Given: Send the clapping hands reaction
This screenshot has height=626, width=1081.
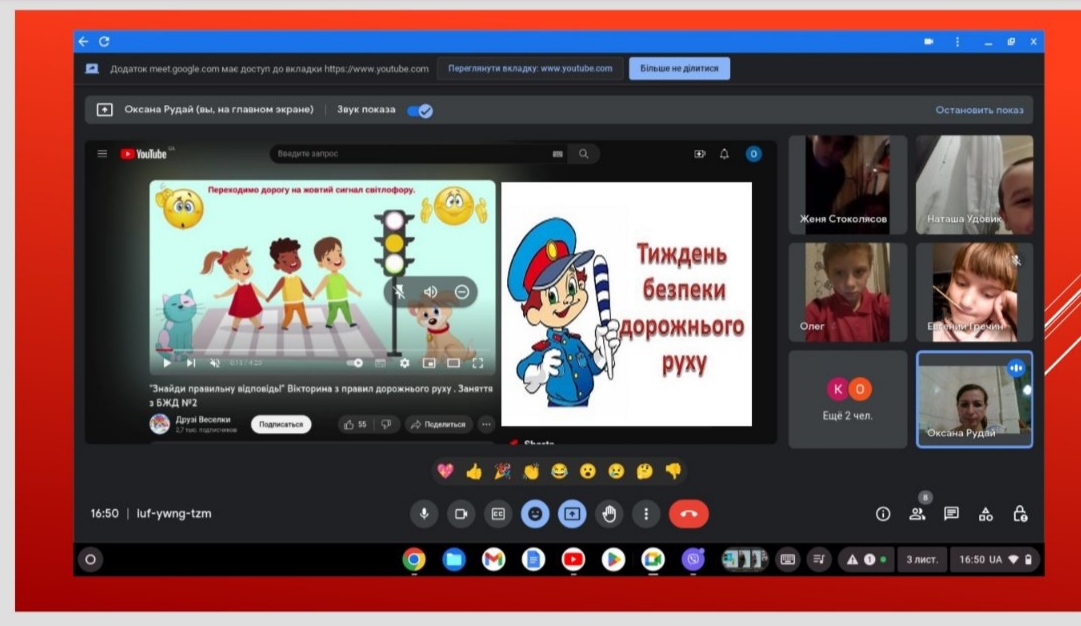Looking at the screenshot, I should [531, 471].
